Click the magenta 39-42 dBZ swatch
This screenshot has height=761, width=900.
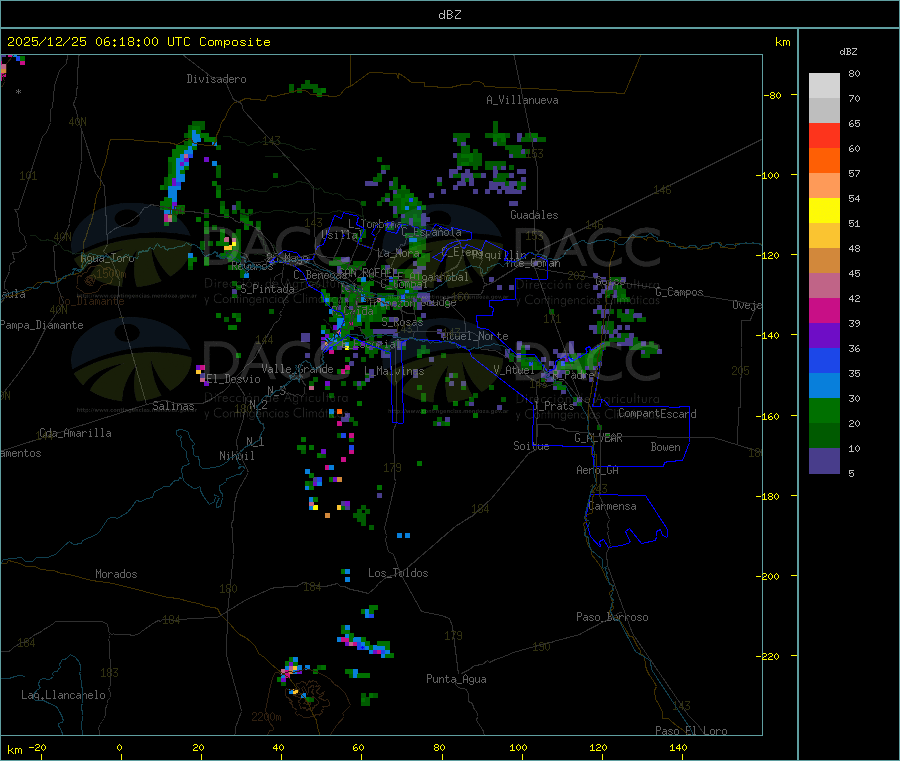click(x=824, y=310)
